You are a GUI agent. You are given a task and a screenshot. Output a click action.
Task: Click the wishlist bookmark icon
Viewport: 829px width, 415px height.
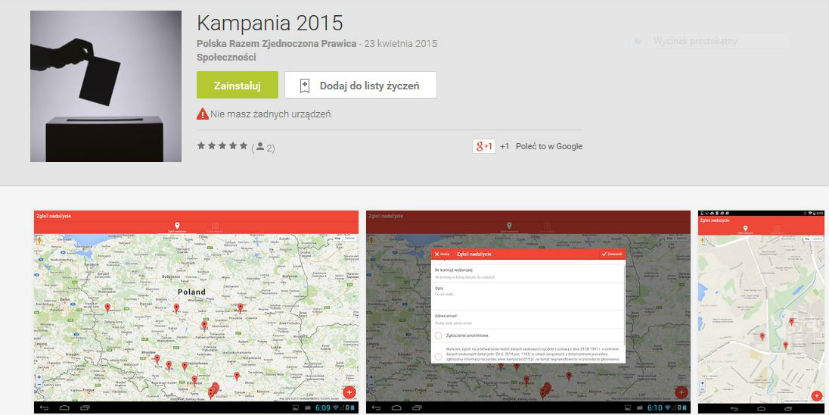click(305, 86)
